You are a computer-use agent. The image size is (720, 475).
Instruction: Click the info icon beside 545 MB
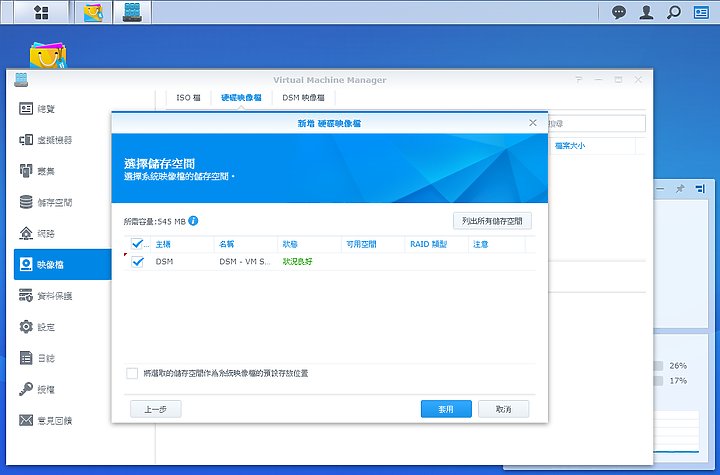[193, 221]
